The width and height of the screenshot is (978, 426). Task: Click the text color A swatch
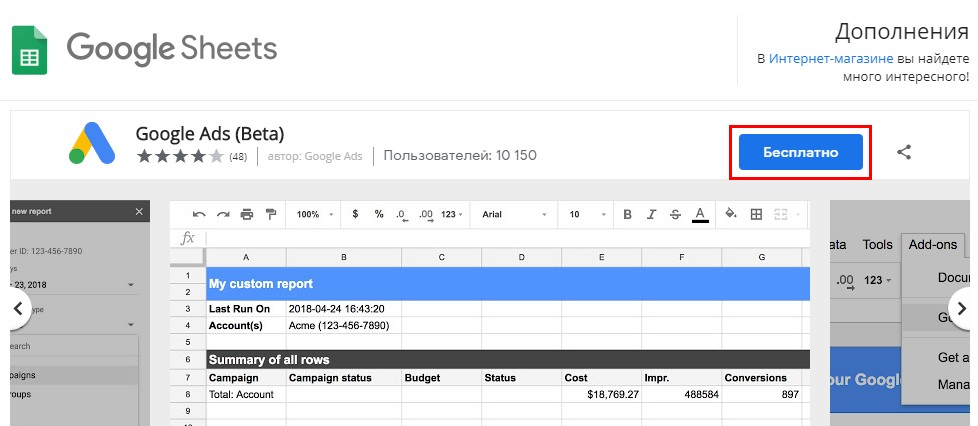tap(700, 214)
